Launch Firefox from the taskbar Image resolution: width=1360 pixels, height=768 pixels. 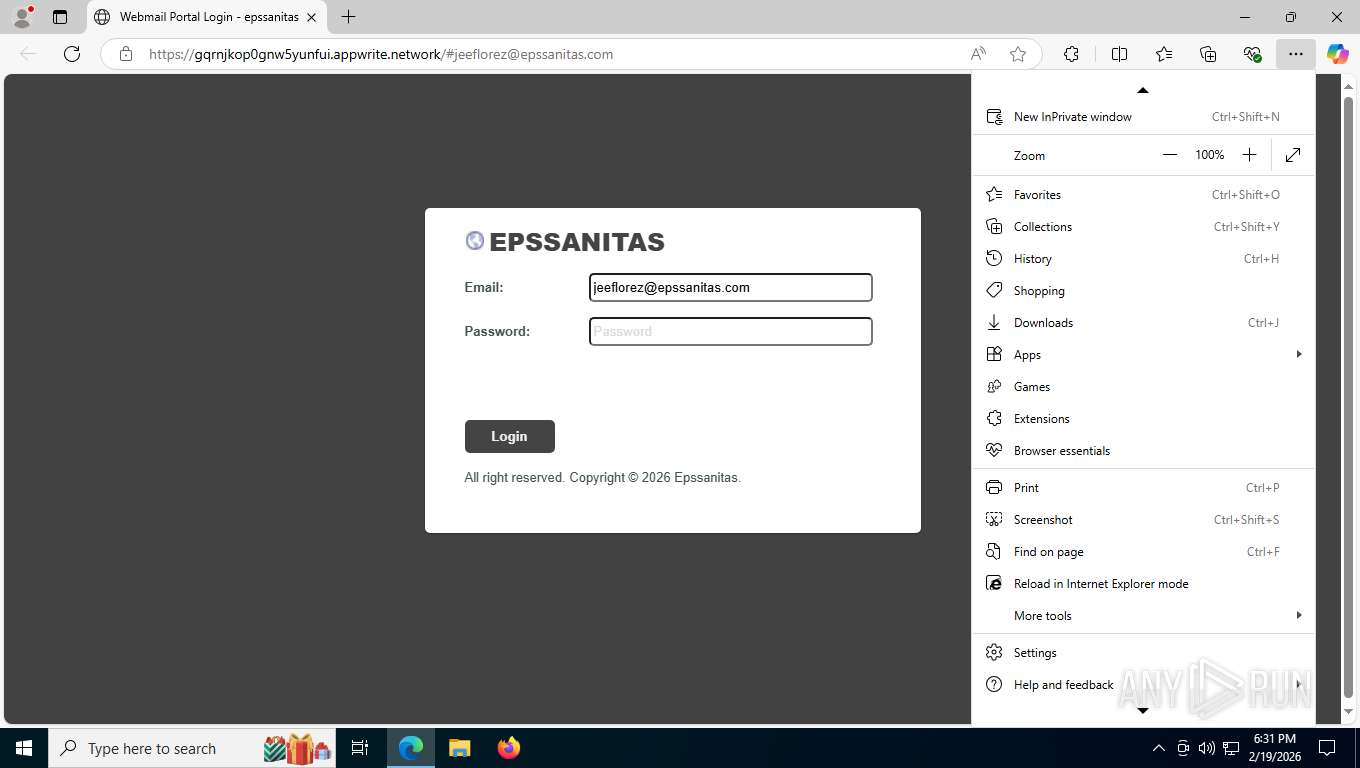pos(509,748)
